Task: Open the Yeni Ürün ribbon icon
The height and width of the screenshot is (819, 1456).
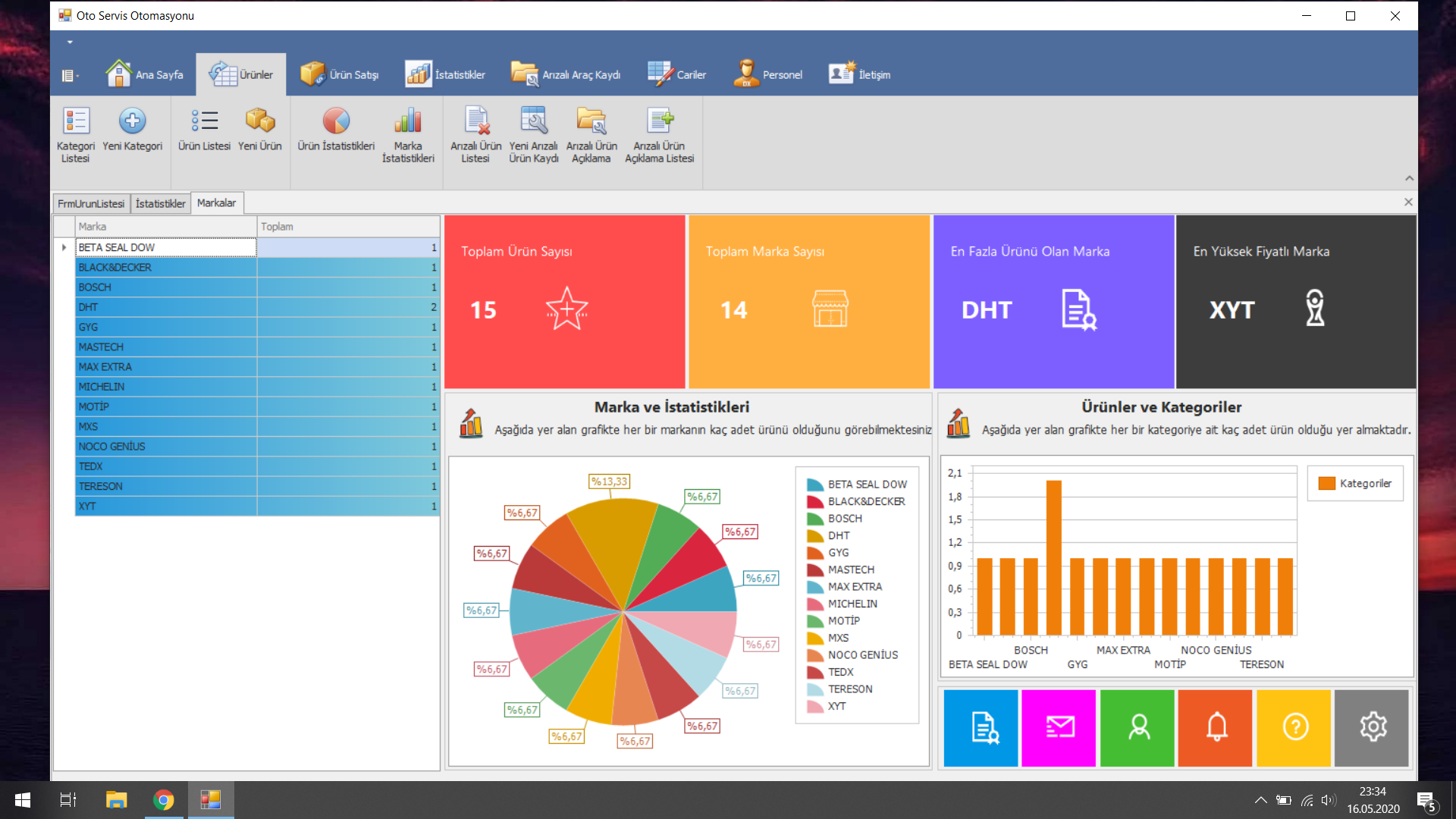Action: (x=259, y=121)
